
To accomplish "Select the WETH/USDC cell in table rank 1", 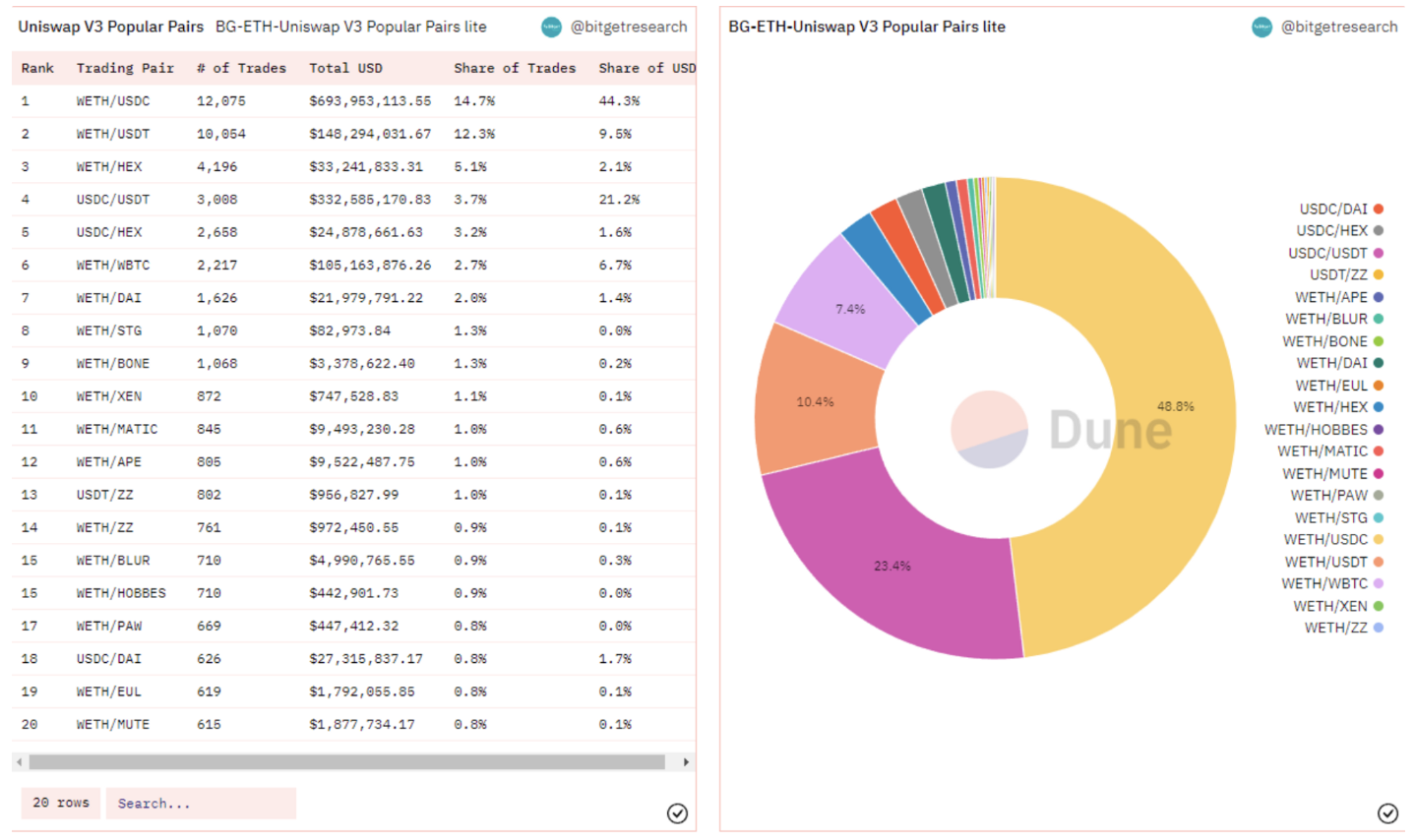I will click(113, 101).
